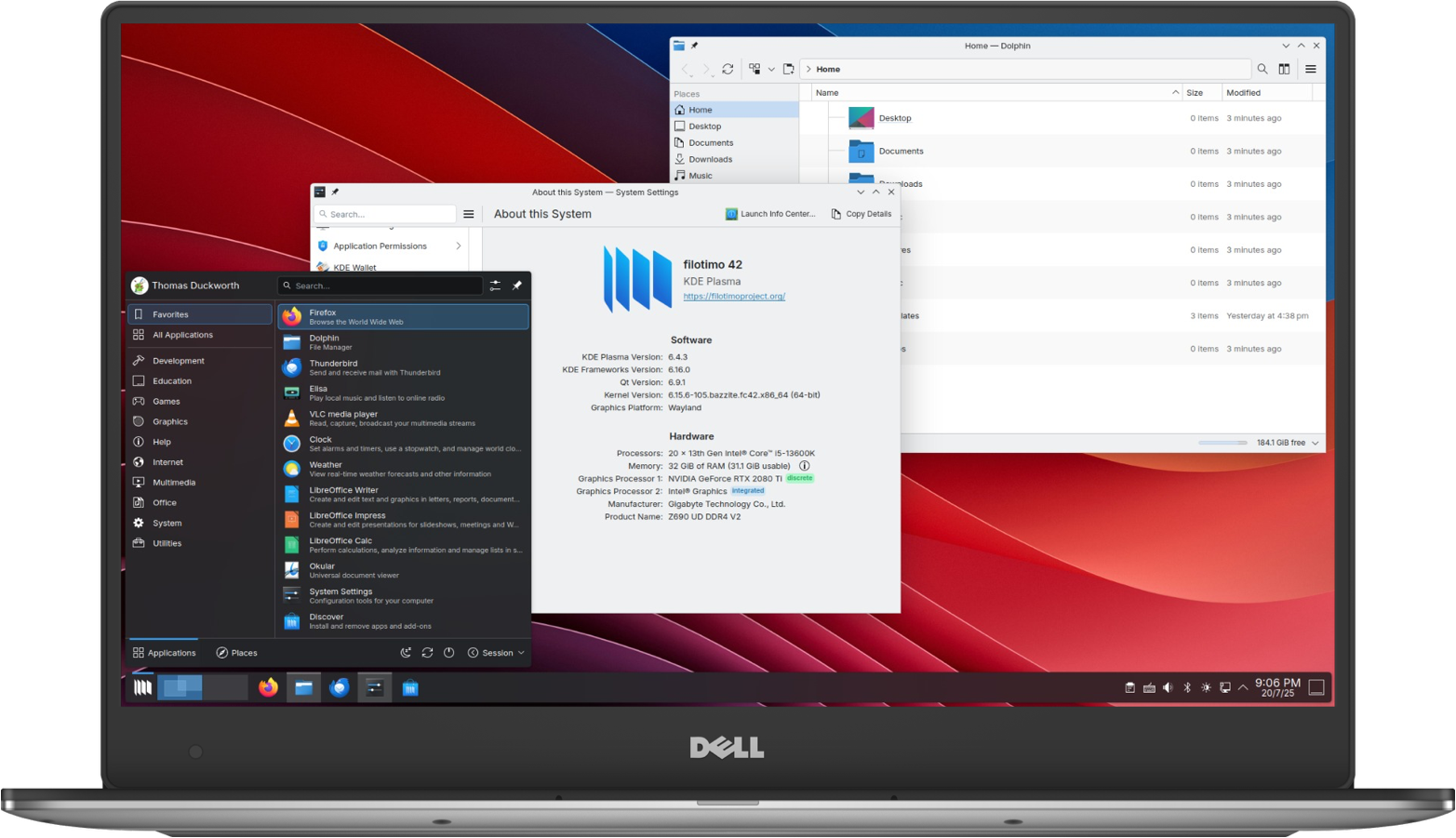Click Dolphin view mode icon
The height and width of the screenshot is (838, 1456).
click(x=755, y=69)
